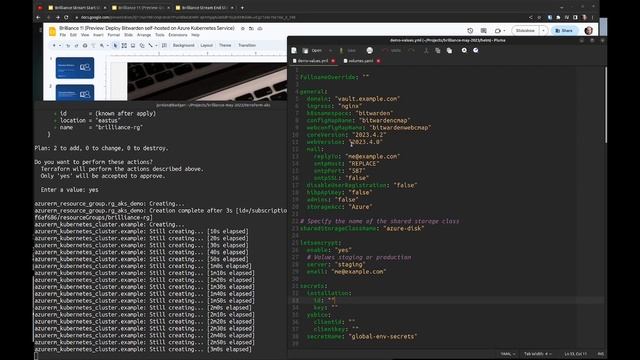This screenshot has width=640, height=360.
Task: Click the Find and Replace icon in Pluma
Action: (x=476, y=50)
